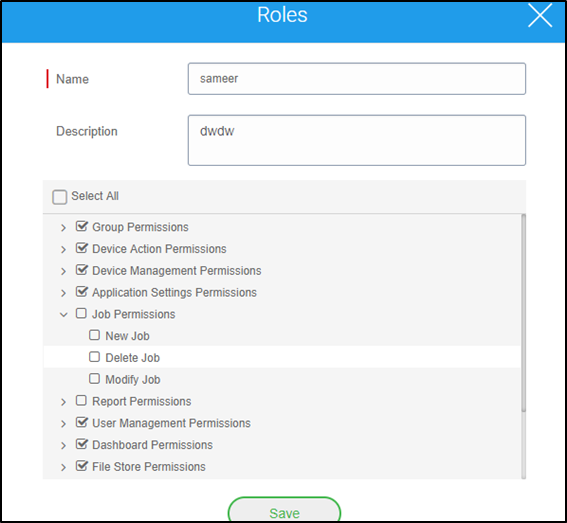
Task: Uncheck Group Permissions checkbox
Action: point(82,226)
